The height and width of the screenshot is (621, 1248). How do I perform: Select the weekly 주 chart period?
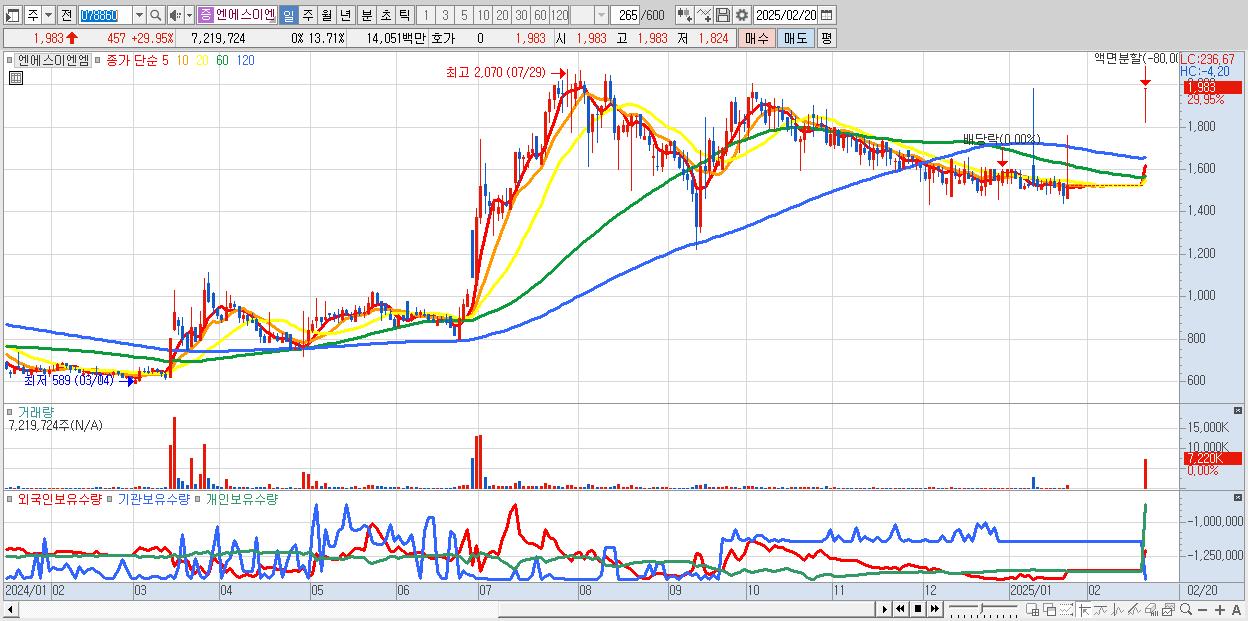coord(308,15)
